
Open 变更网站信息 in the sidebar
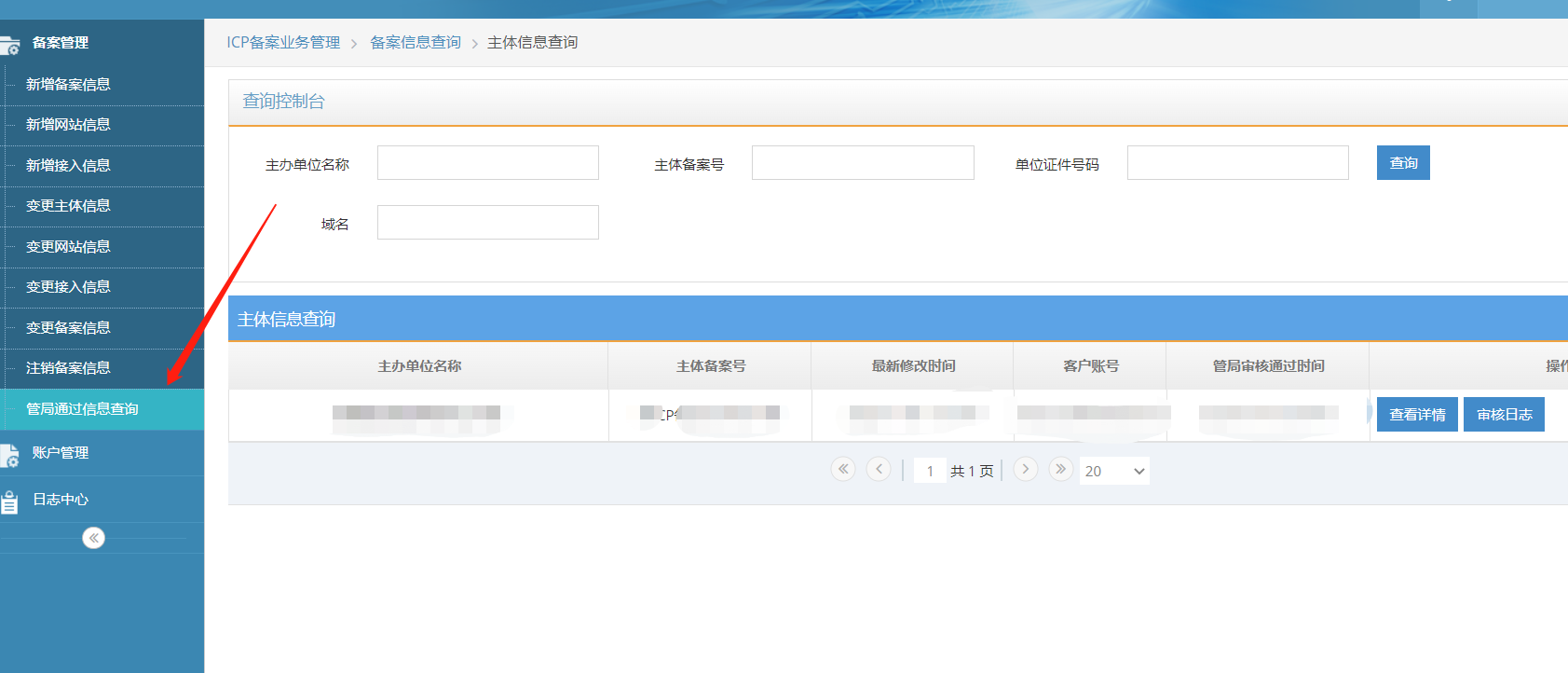tap(68, 247)
